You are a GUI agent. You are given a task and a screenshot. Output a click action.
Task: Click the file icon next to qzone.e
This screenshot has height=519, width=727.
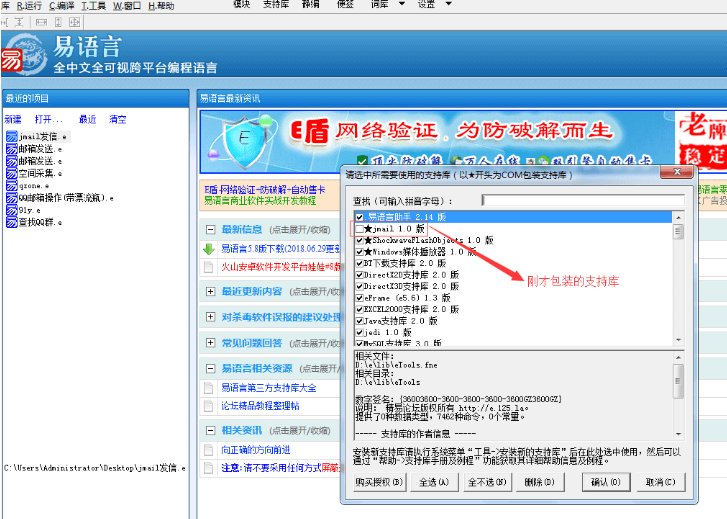coord(12,186)
